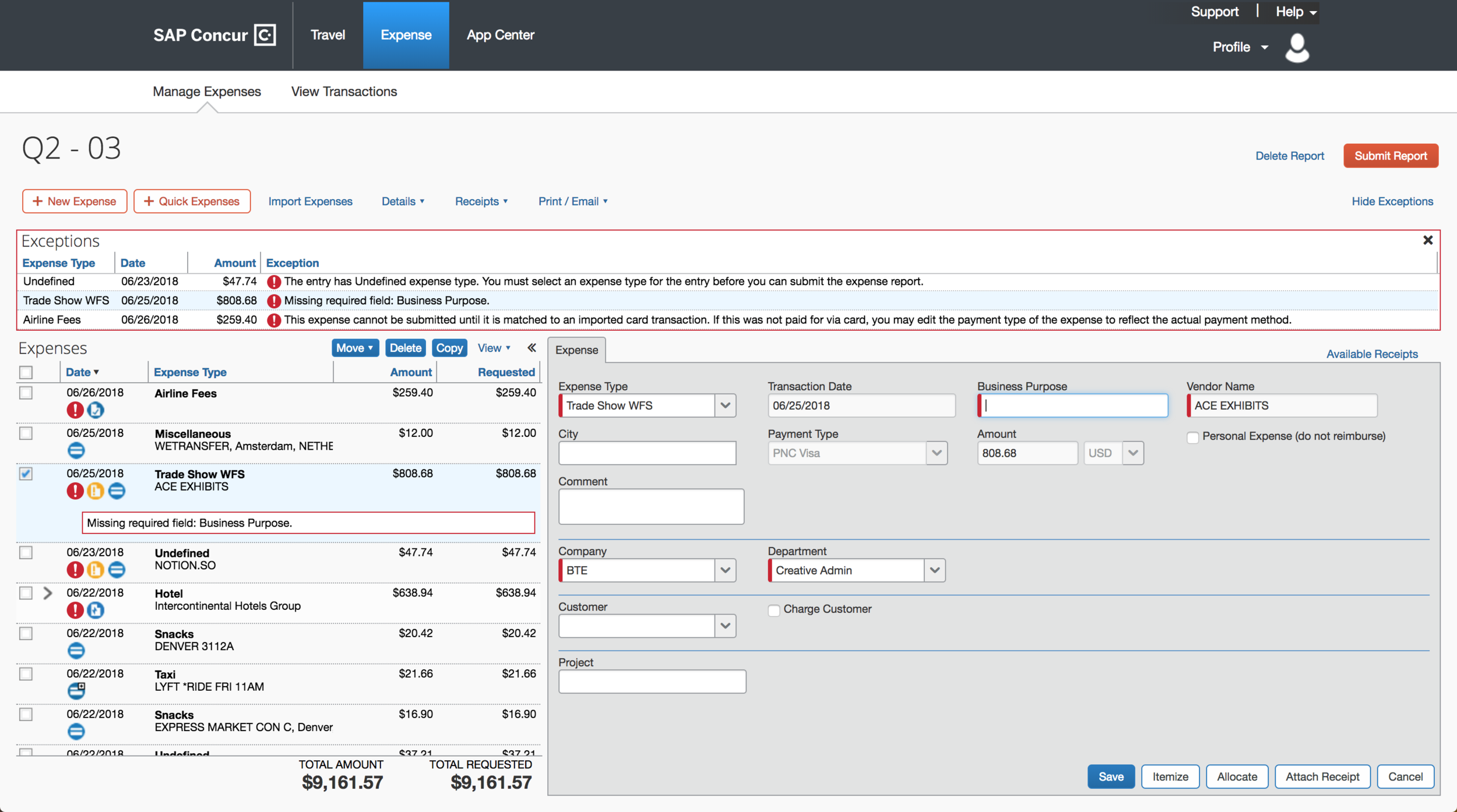Switch to View Transactions
1457x812 pixels.
(x=344, y=91)
